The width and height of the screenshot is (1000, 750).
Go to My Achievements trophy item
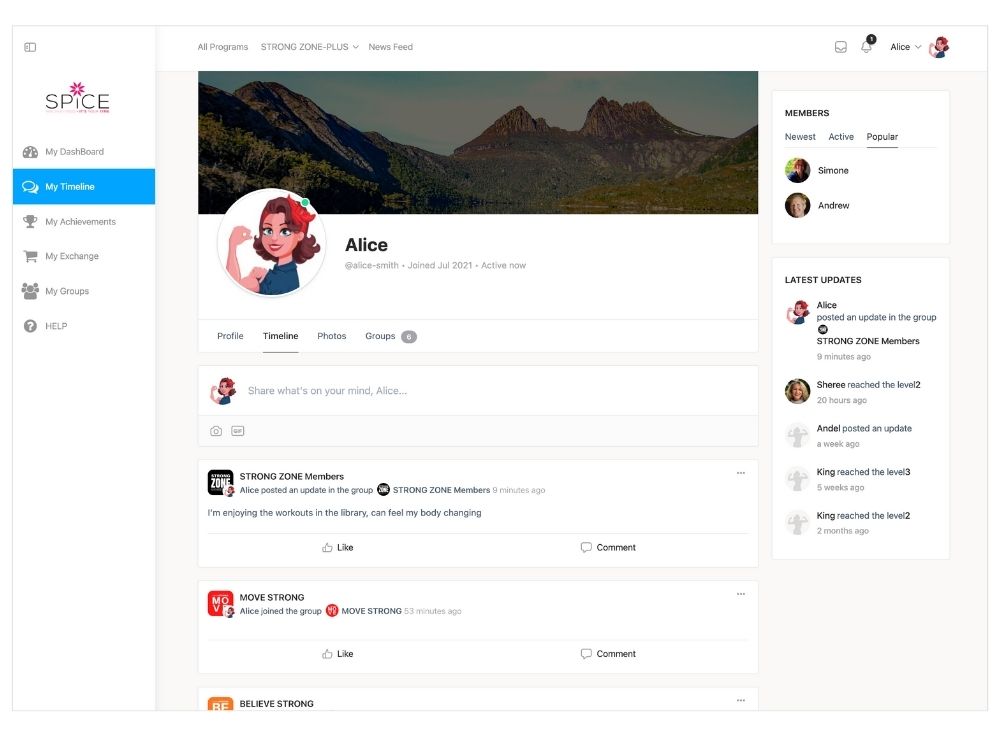pos(80,222)
